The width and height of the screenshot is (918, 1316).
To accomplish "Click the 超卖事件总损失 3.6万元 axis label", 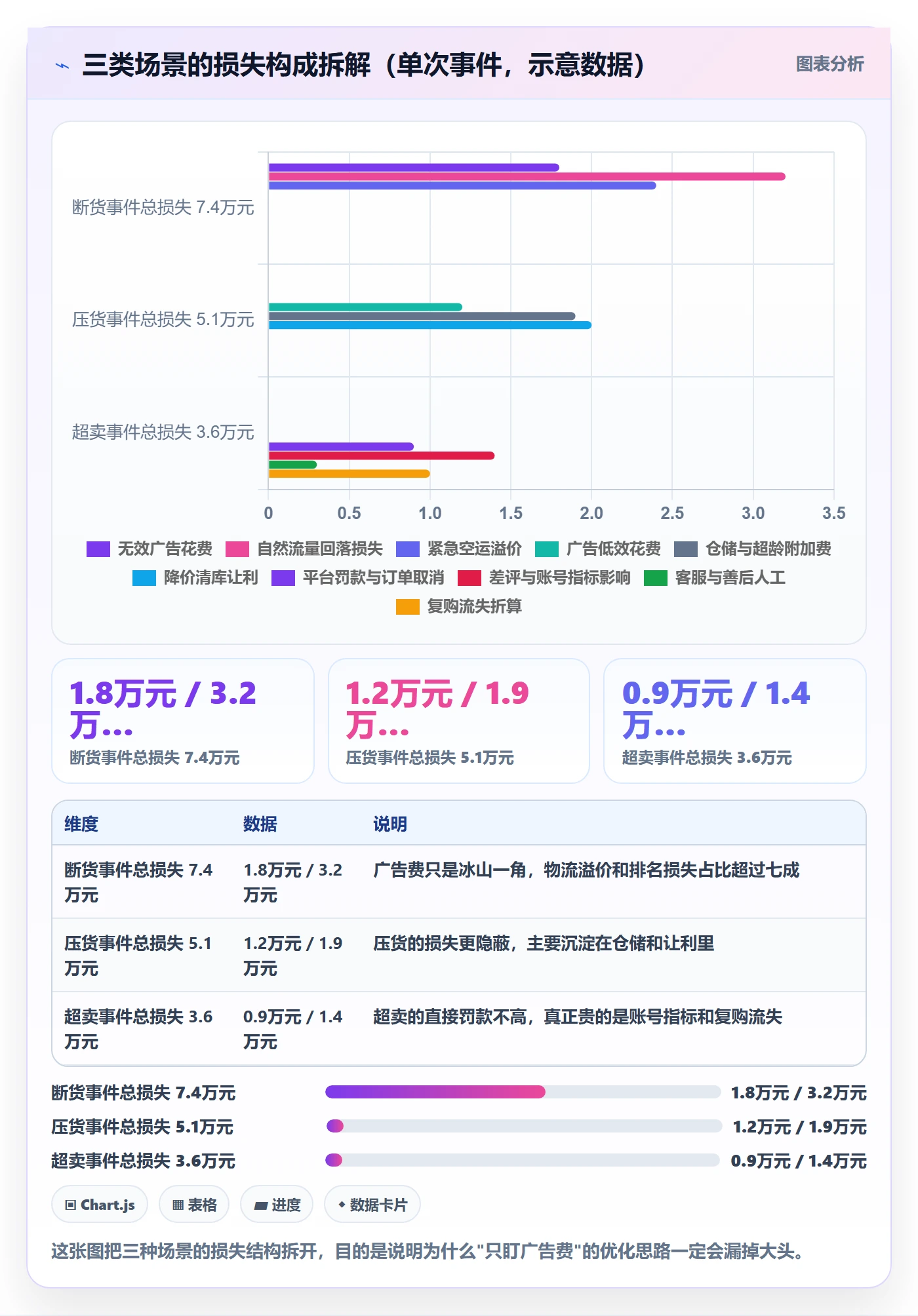I will pos(163,433).
